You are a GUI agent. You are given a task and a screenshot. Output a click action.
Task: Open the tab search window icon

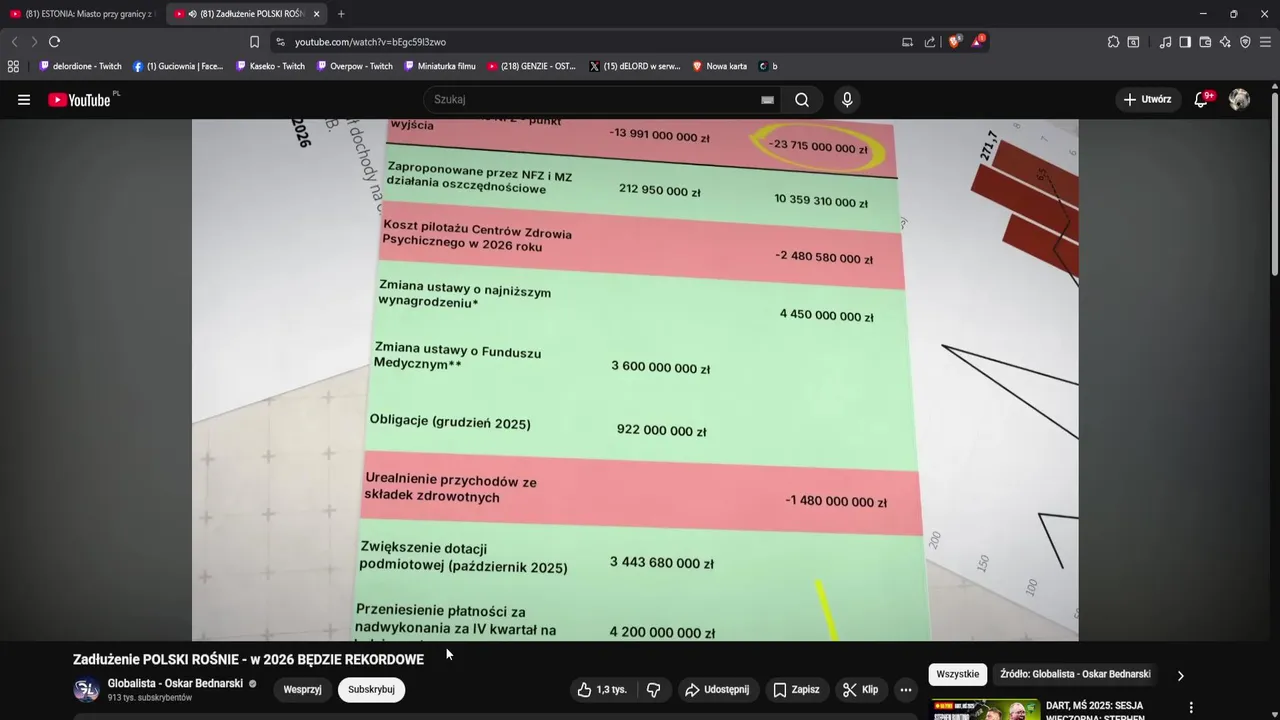click(1133, 42)
